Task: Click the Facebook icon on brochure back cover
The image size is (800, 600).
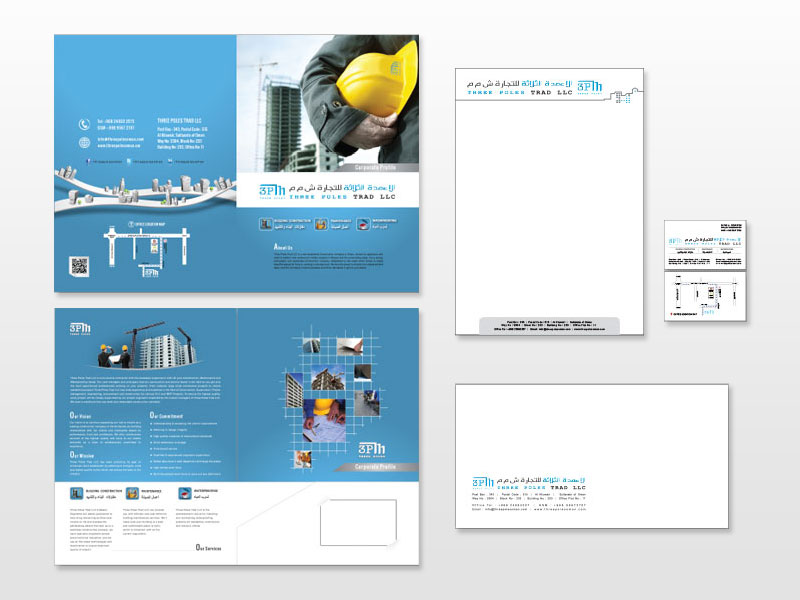Action: (88, 162)
